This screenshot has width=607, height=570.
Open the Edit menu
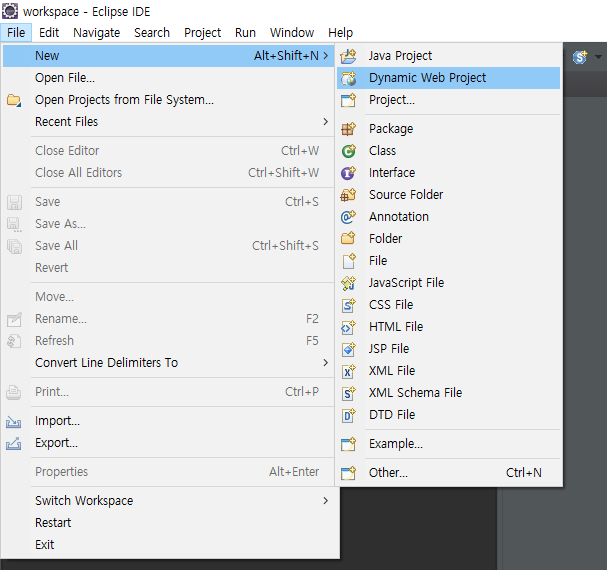pyautogui.click(x=49, y=33)
